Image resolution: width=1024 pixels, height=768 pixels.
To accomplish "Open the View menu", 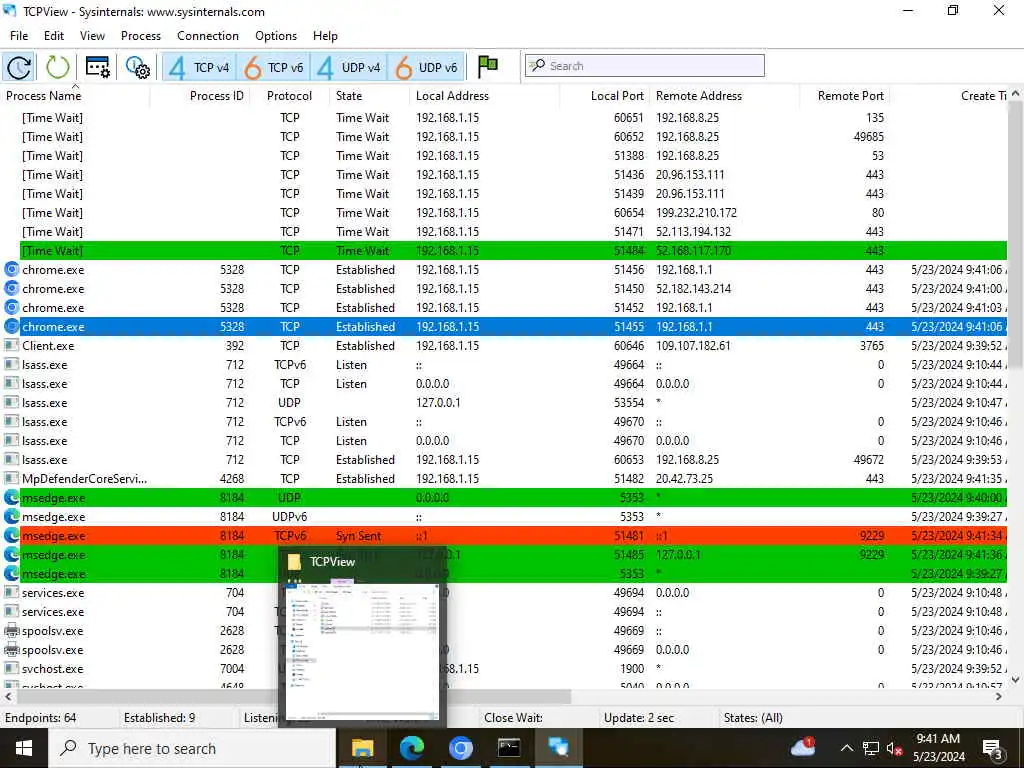I will click(x=92, y=36).
